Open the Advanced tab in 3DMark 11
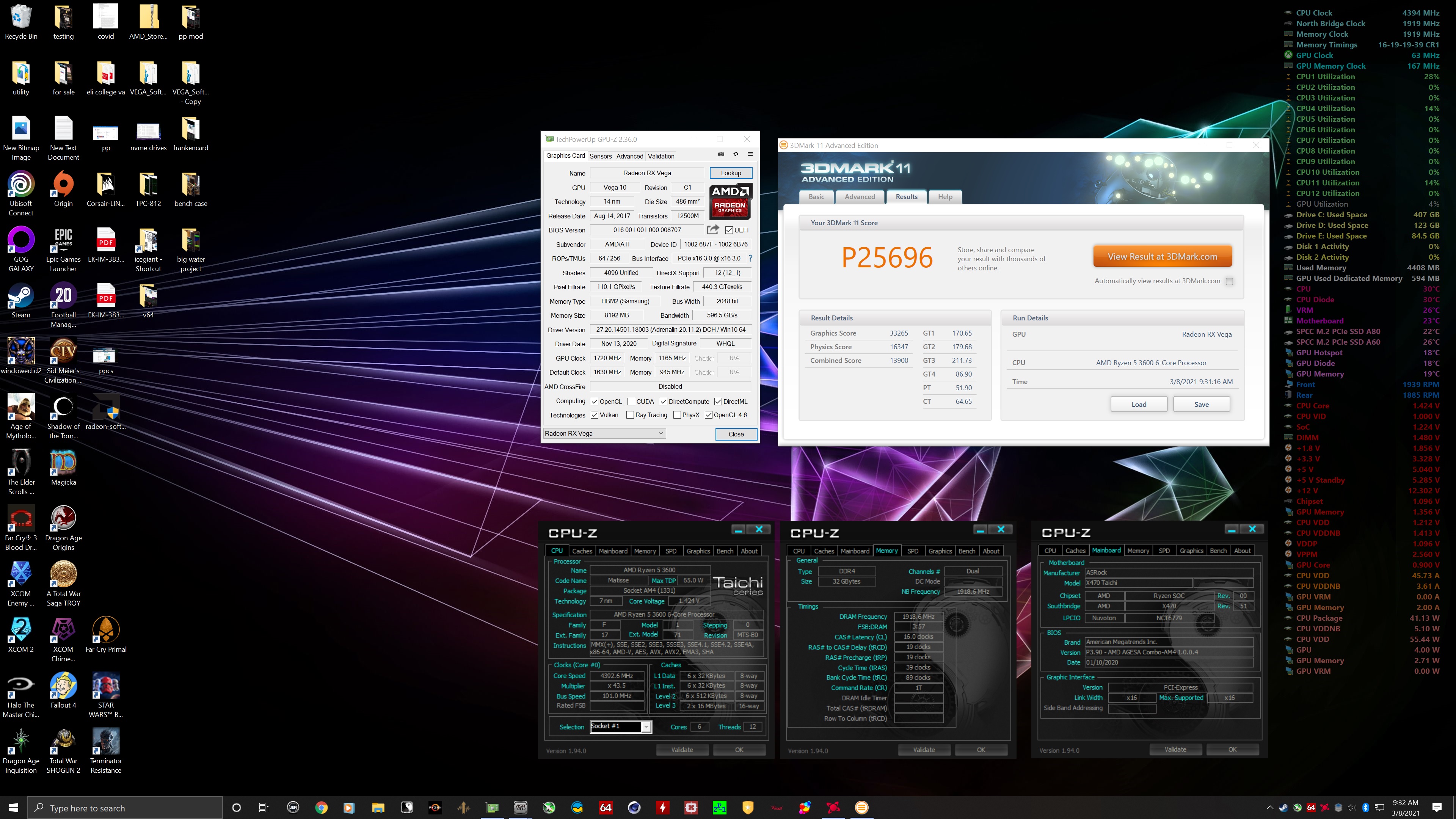 click(x=860, y=197)
